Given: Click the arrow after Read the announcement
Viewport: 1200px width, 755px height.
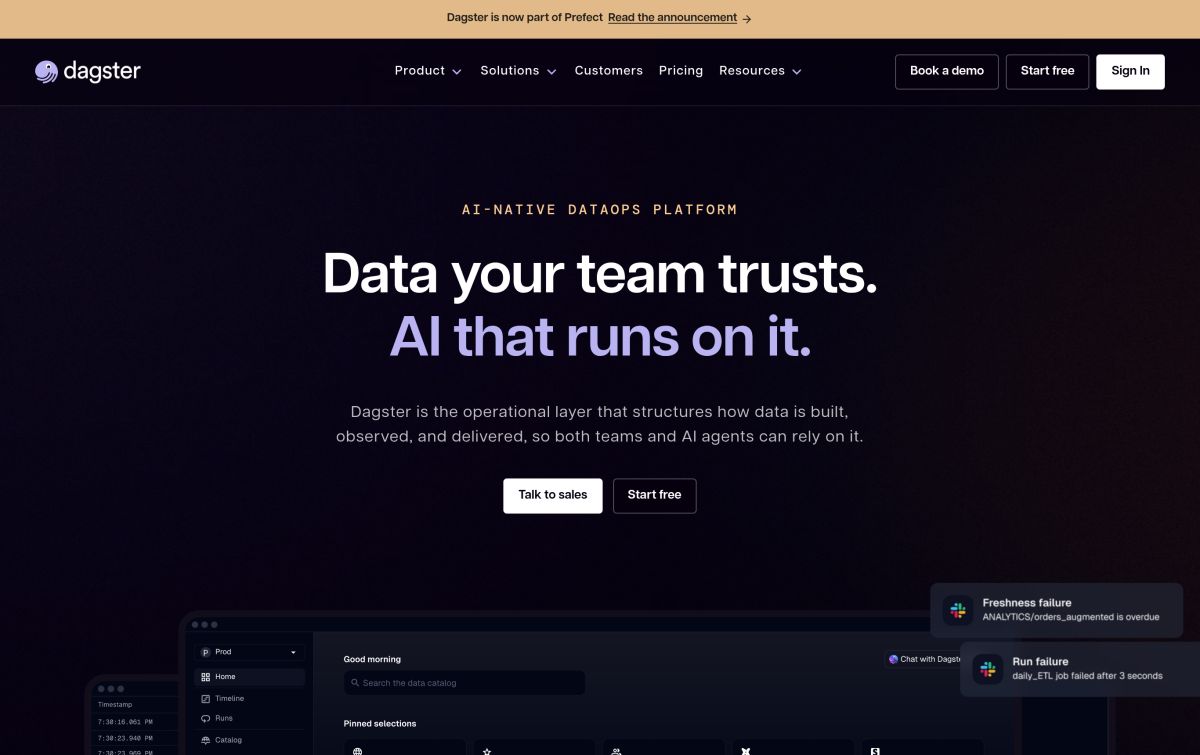Looking at the screenshot, I should coord(747,18).
